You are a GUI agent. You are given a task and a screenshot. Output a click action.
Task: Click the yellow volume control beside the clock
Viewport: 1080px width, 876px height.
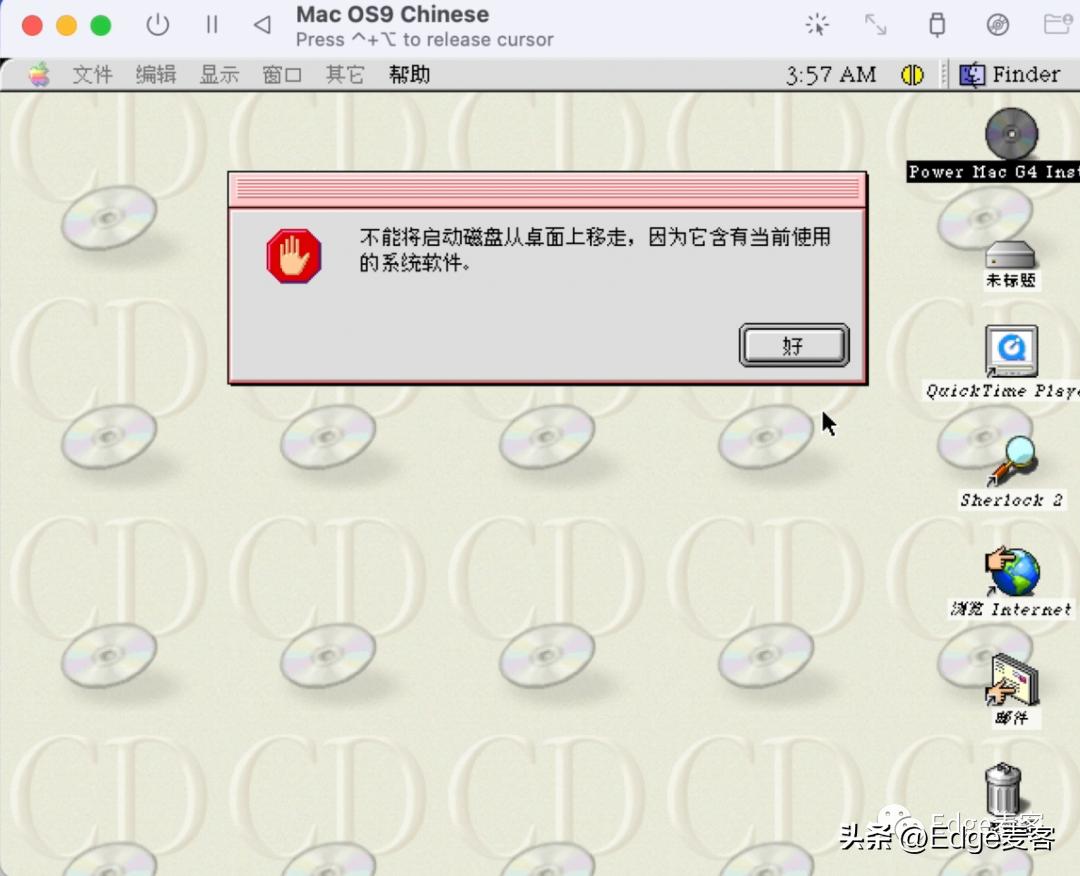click(x=911, y=74)
